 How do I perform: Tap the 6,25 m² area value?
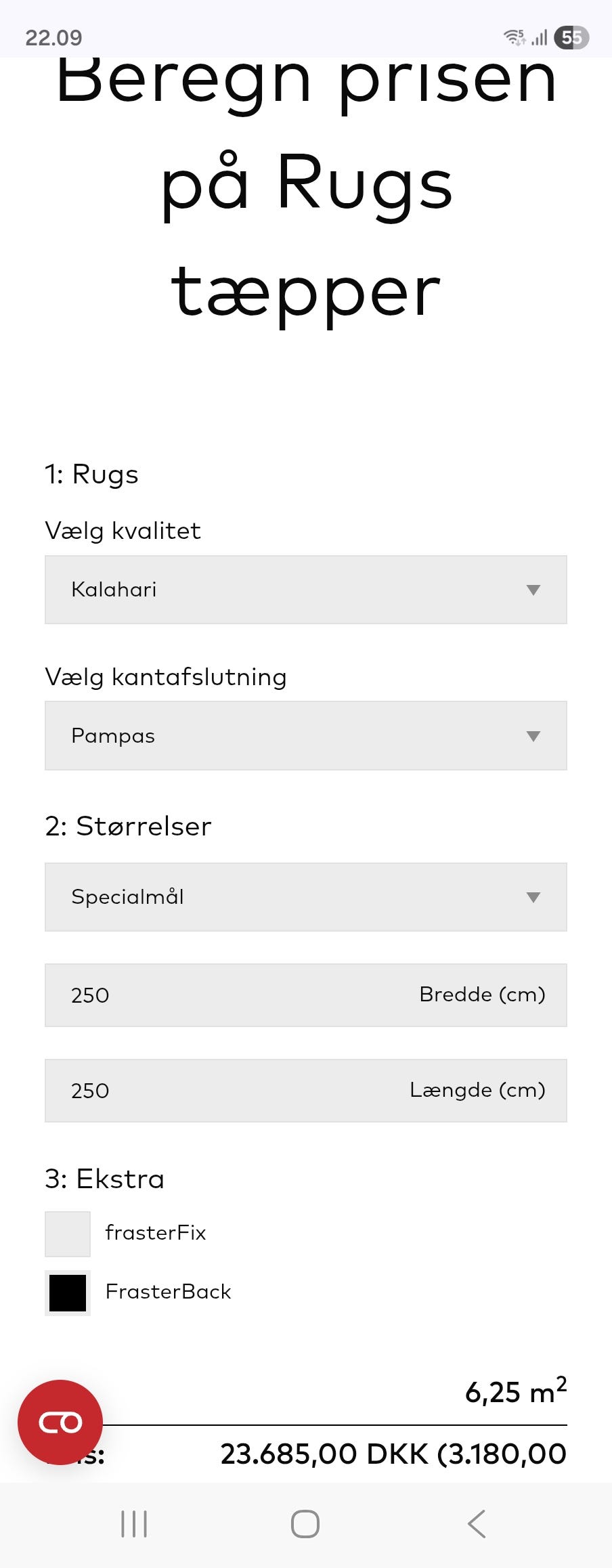click(x=515, y=1393)
